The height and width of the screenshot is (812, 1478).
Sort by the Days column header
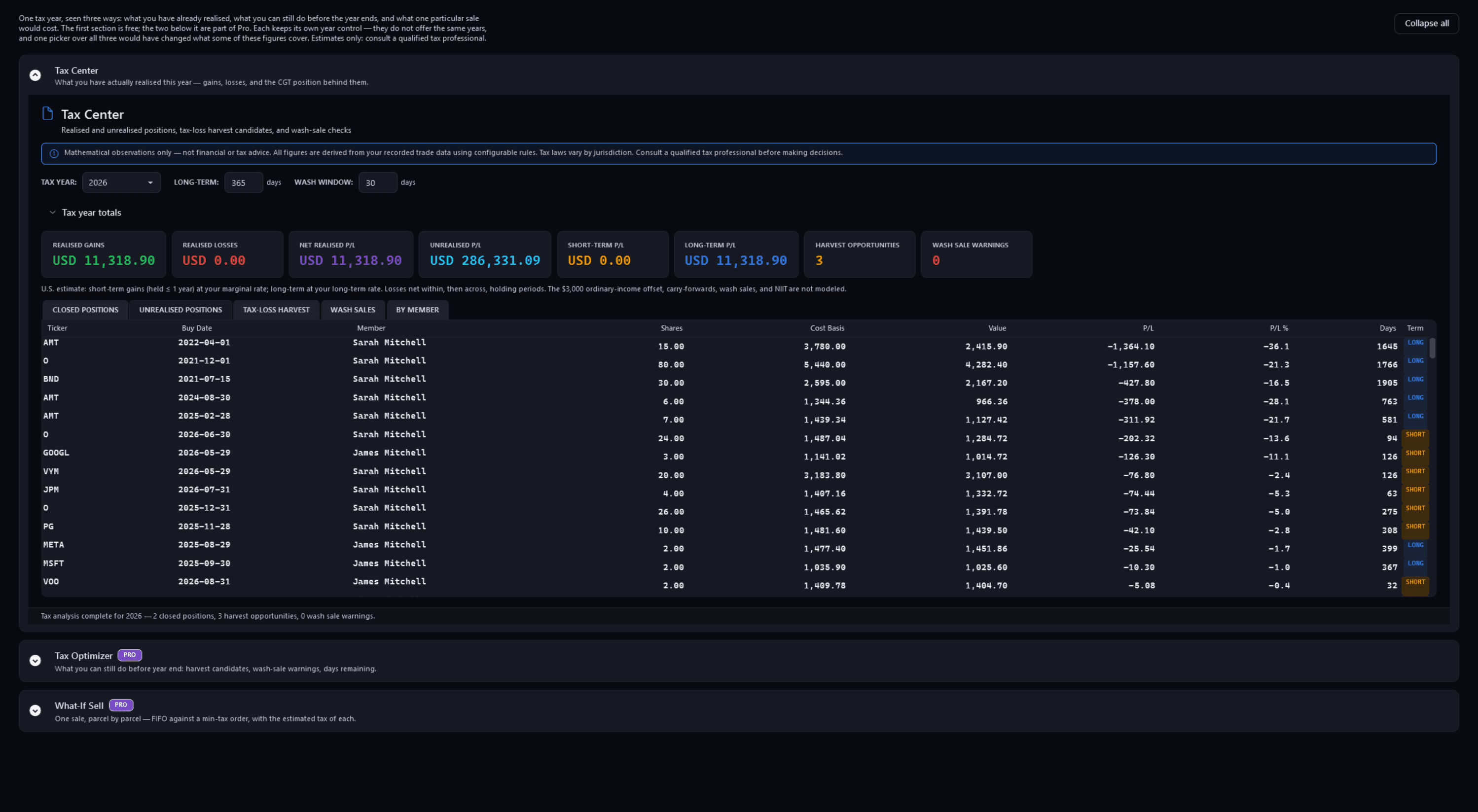pos(1387,328)
